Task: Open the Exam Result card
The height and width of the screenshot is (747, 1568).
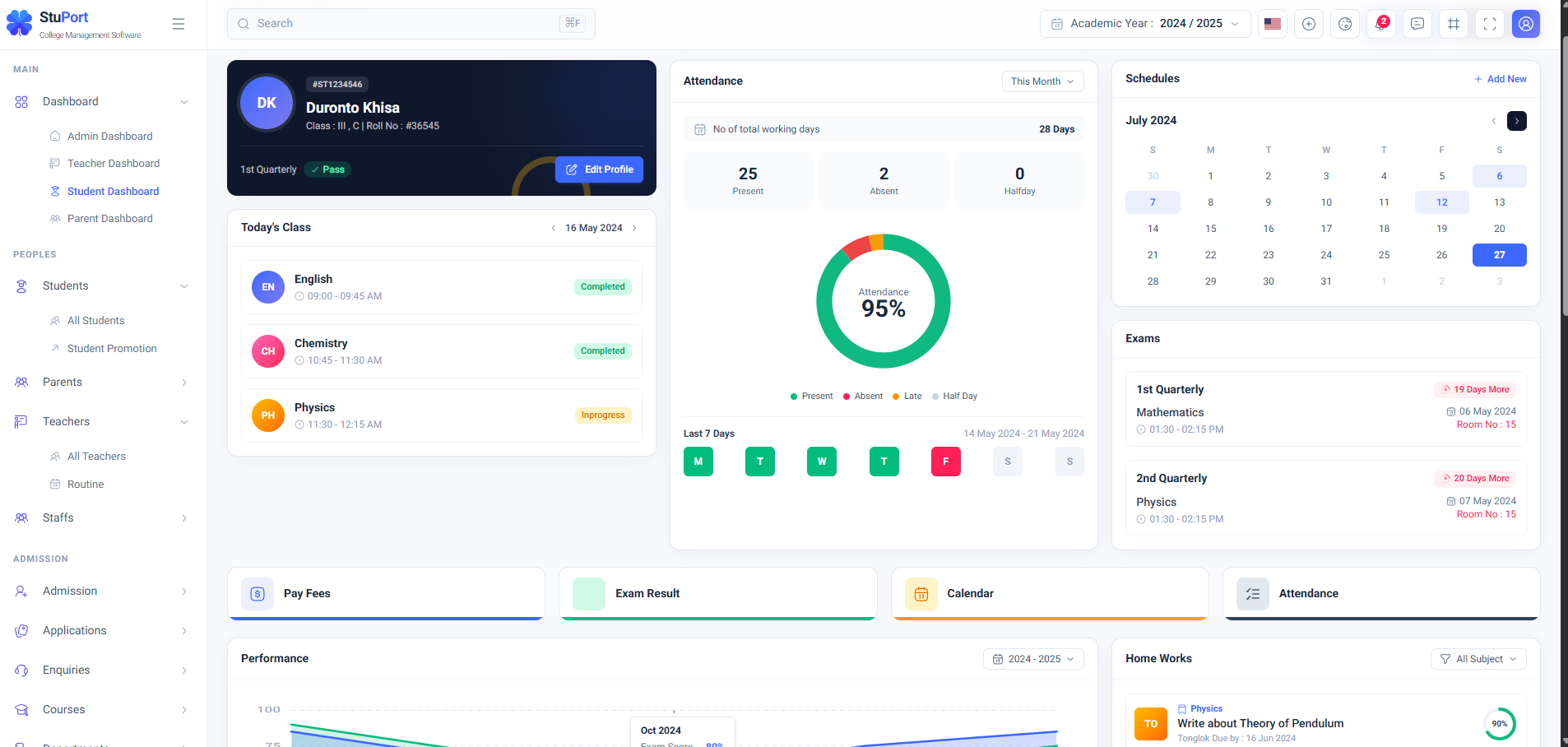Action: coord(718,594)
